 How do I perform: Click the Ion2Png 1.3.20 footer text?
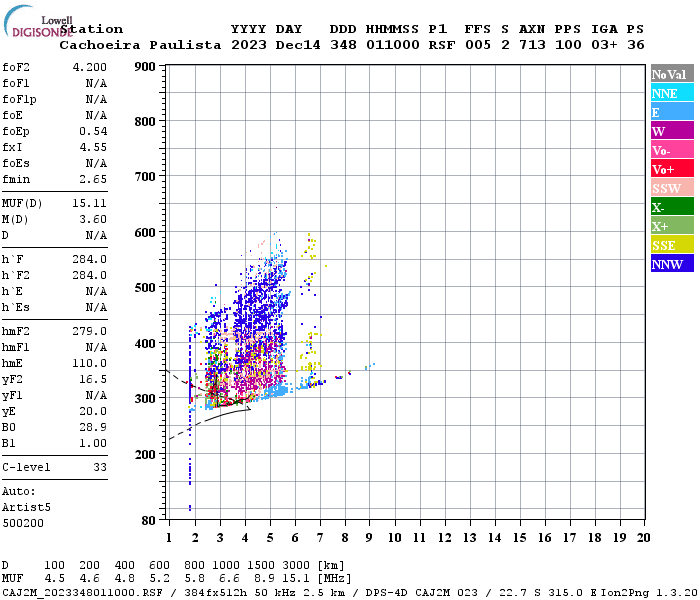[x=650, y=592]
